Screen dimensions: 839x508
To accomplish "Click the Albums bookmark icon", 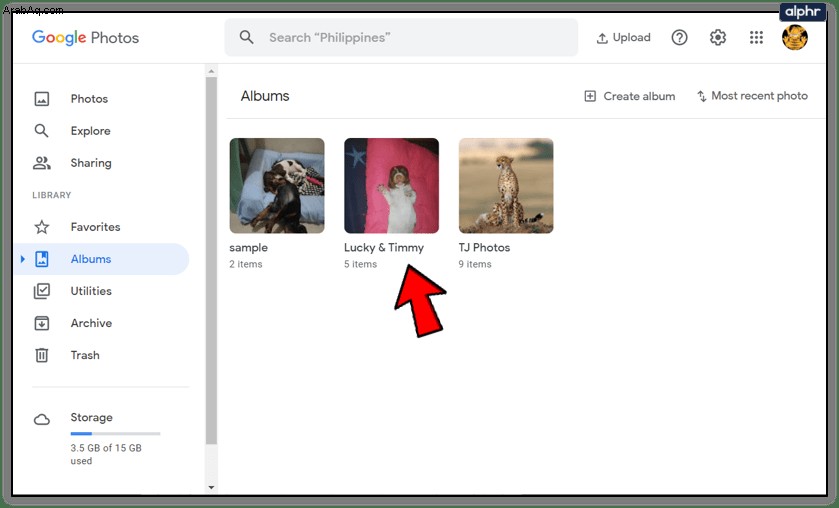I will pos(42,259).
